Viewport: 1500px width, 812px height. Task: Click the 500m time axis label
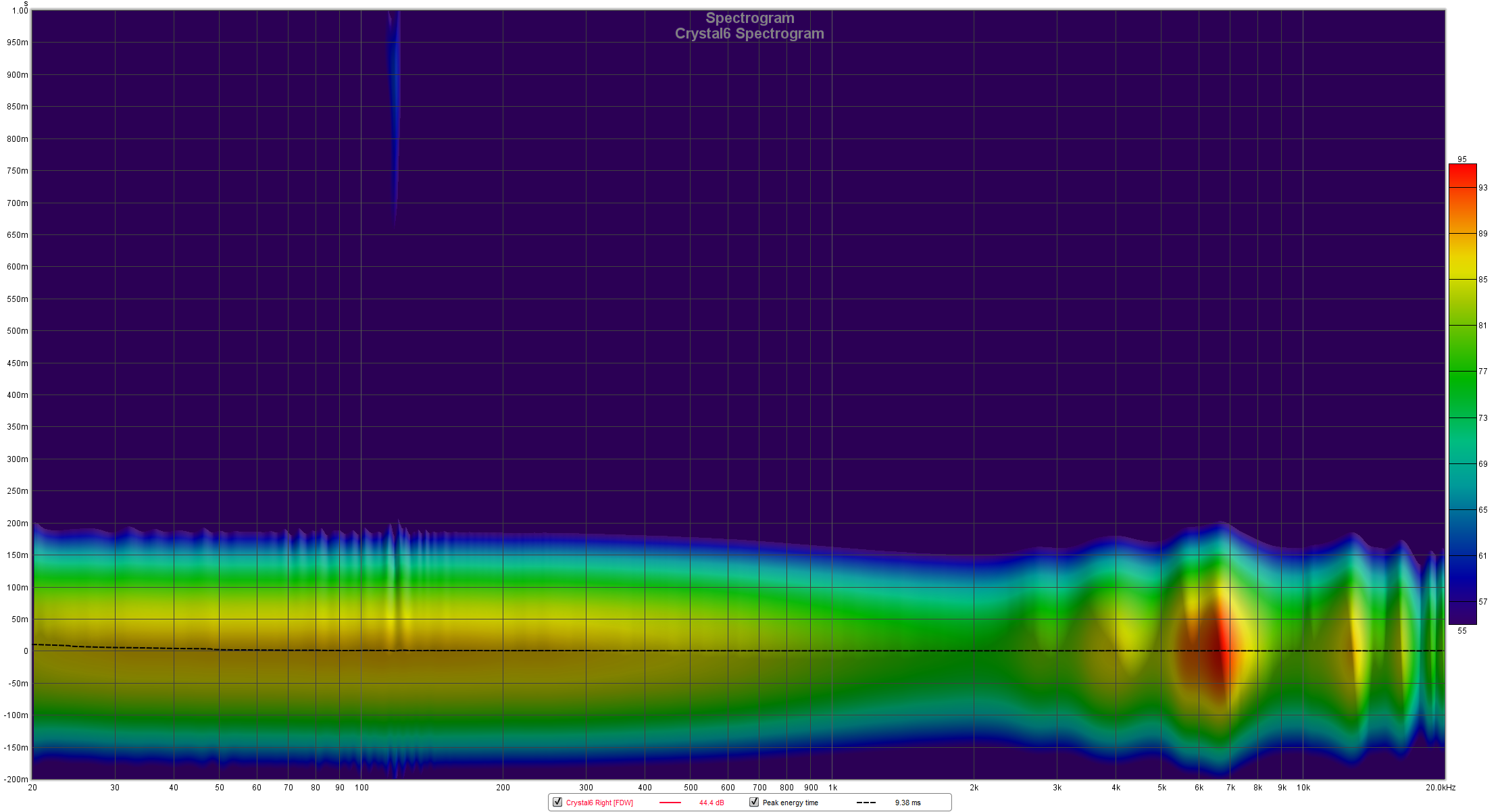pyautogui.click(x=18, y=331)
